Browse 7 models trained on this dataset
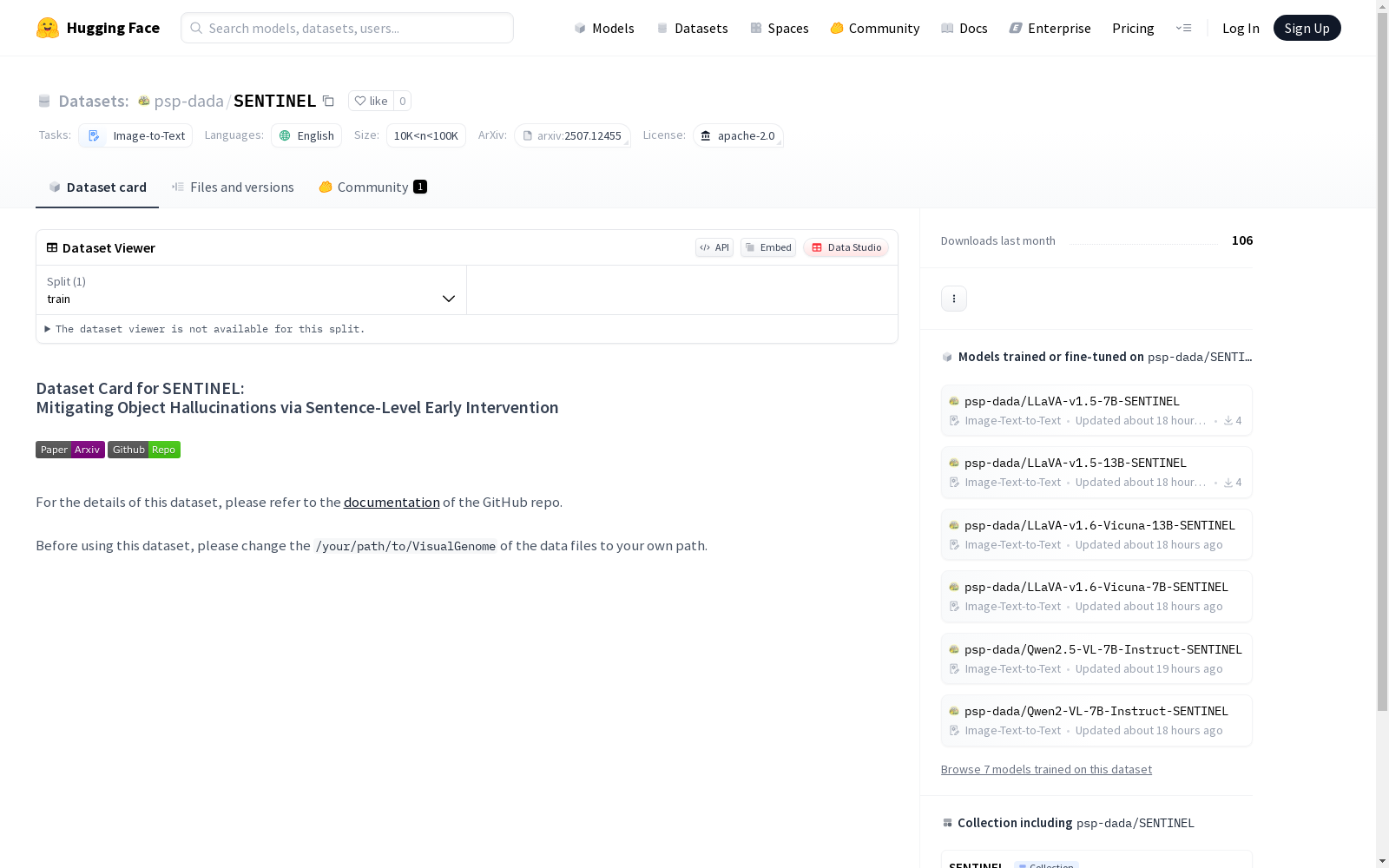 pos(1046,769)
